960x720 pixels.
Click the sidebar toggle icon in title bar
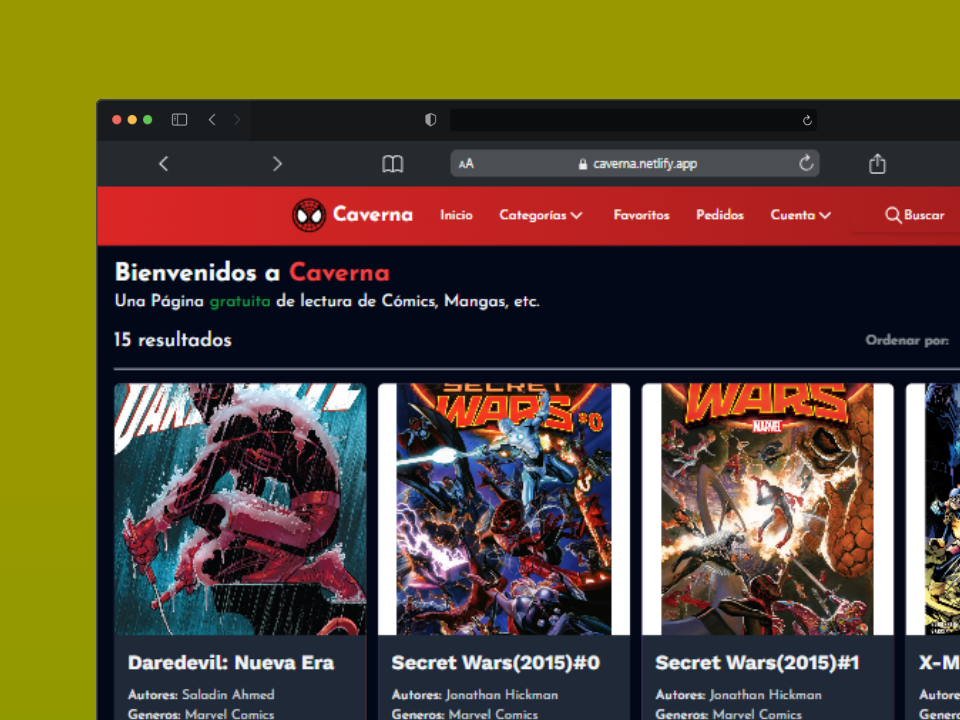(x=179, y=120)
